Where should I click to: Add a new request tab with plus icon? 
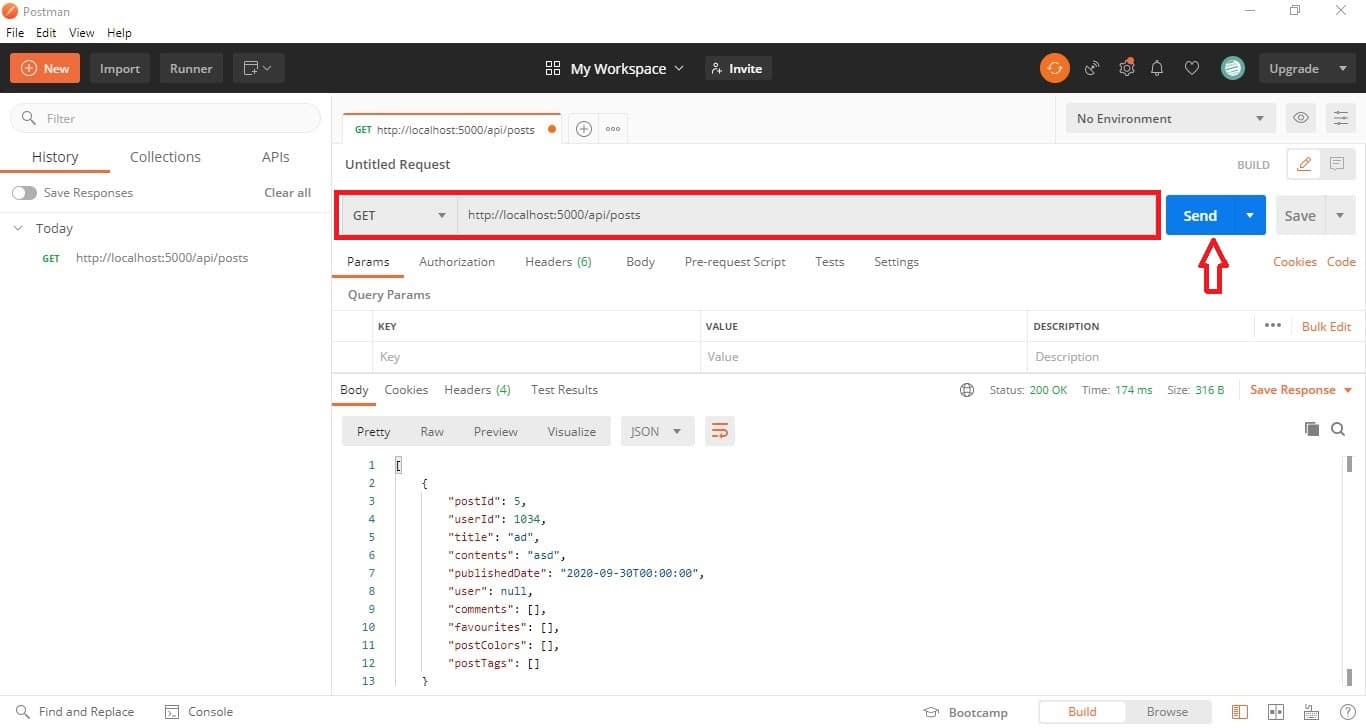[584, 129]
